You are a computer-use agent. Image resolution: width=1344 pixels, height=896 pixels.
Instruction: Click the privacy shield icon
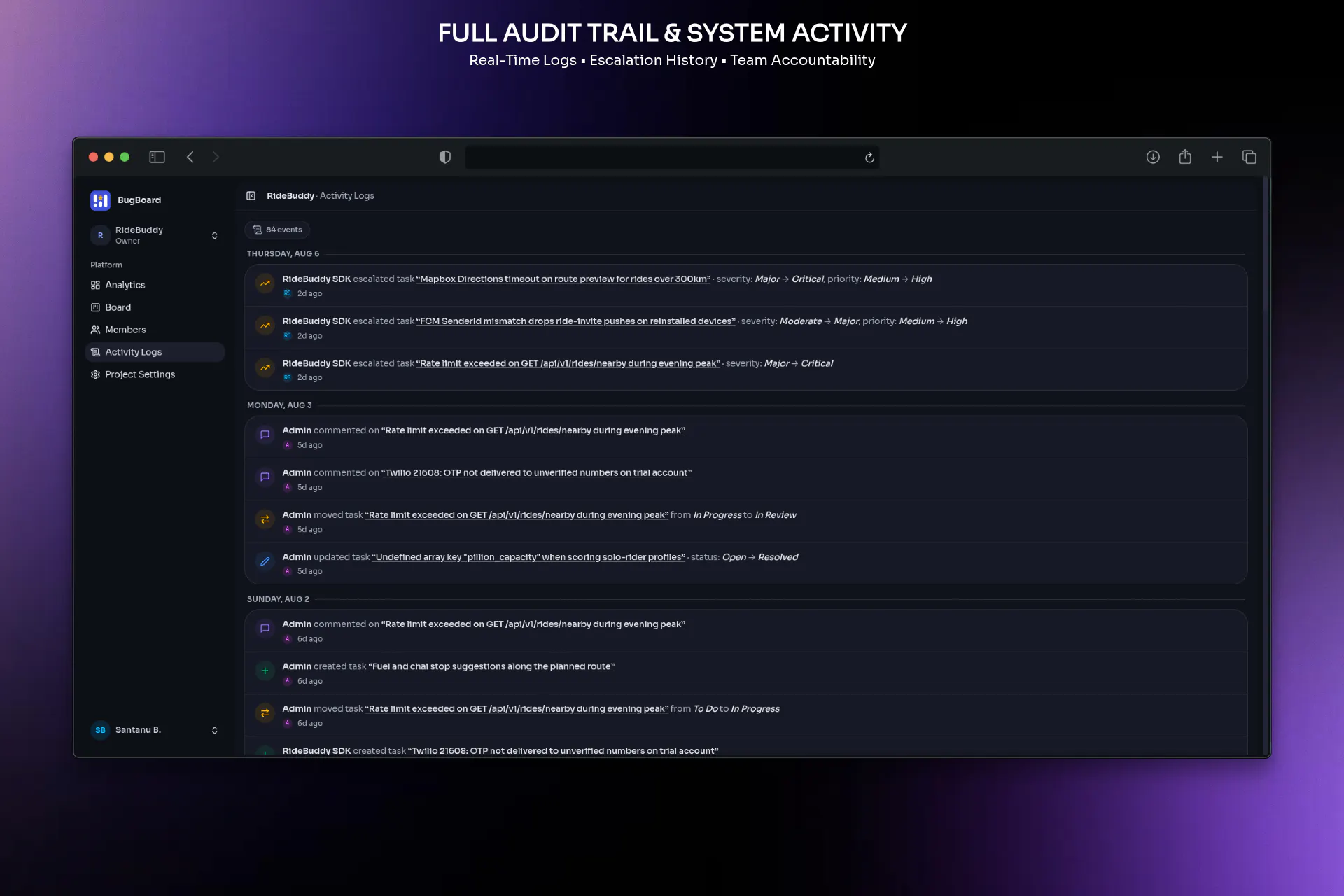pyautogui.click(x=444, y=157)
